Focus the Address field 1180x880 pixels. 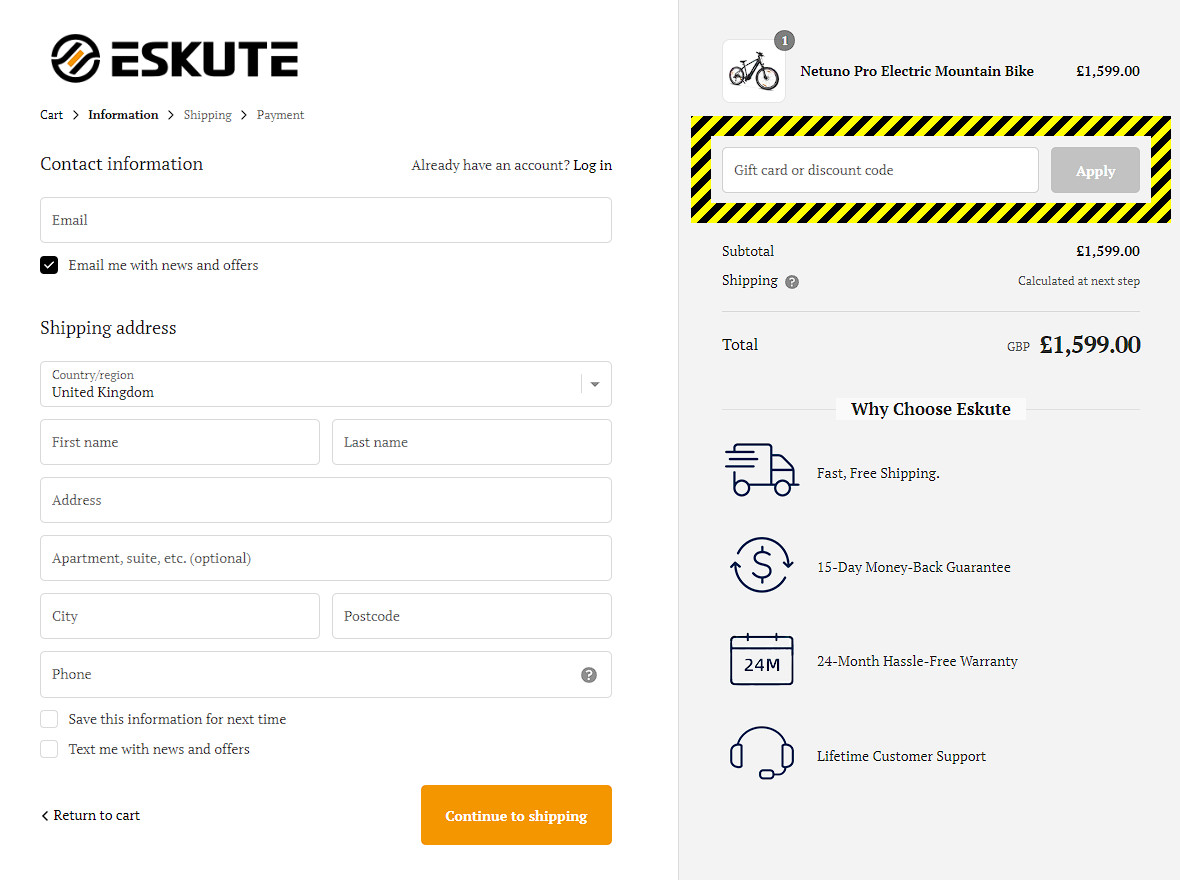click(x=326, y=500)
